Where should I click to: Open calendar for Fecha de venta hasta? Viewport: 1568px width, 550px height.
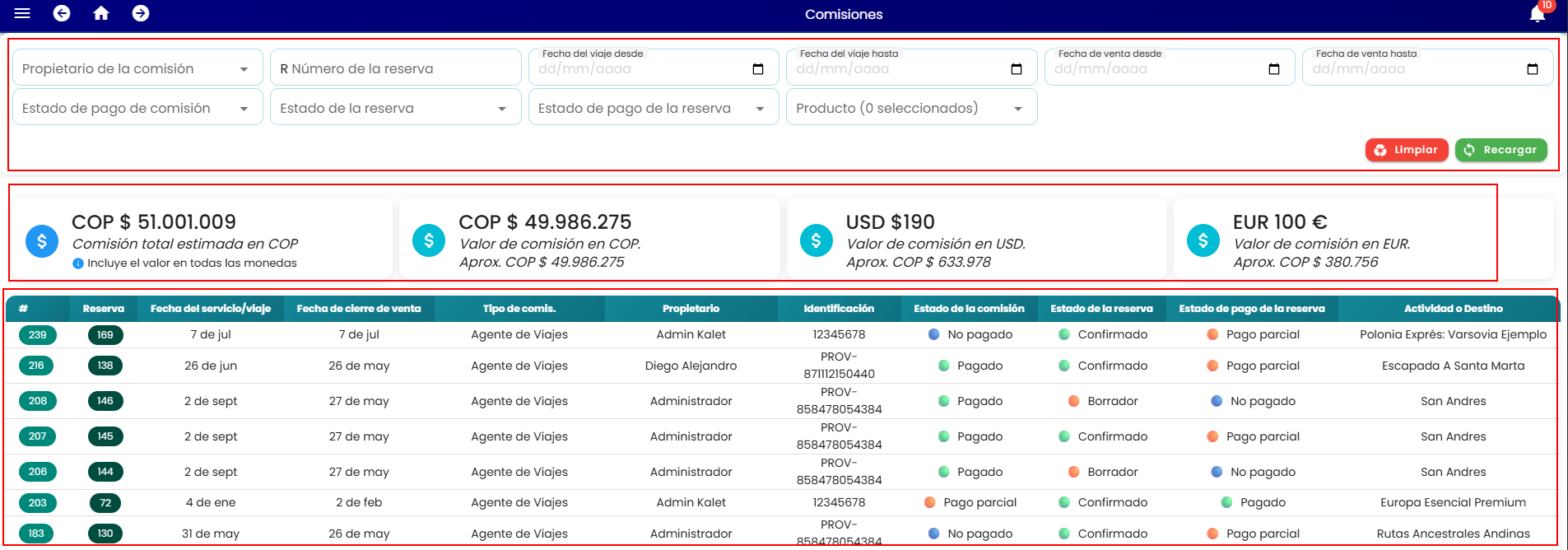[1533, 69]
